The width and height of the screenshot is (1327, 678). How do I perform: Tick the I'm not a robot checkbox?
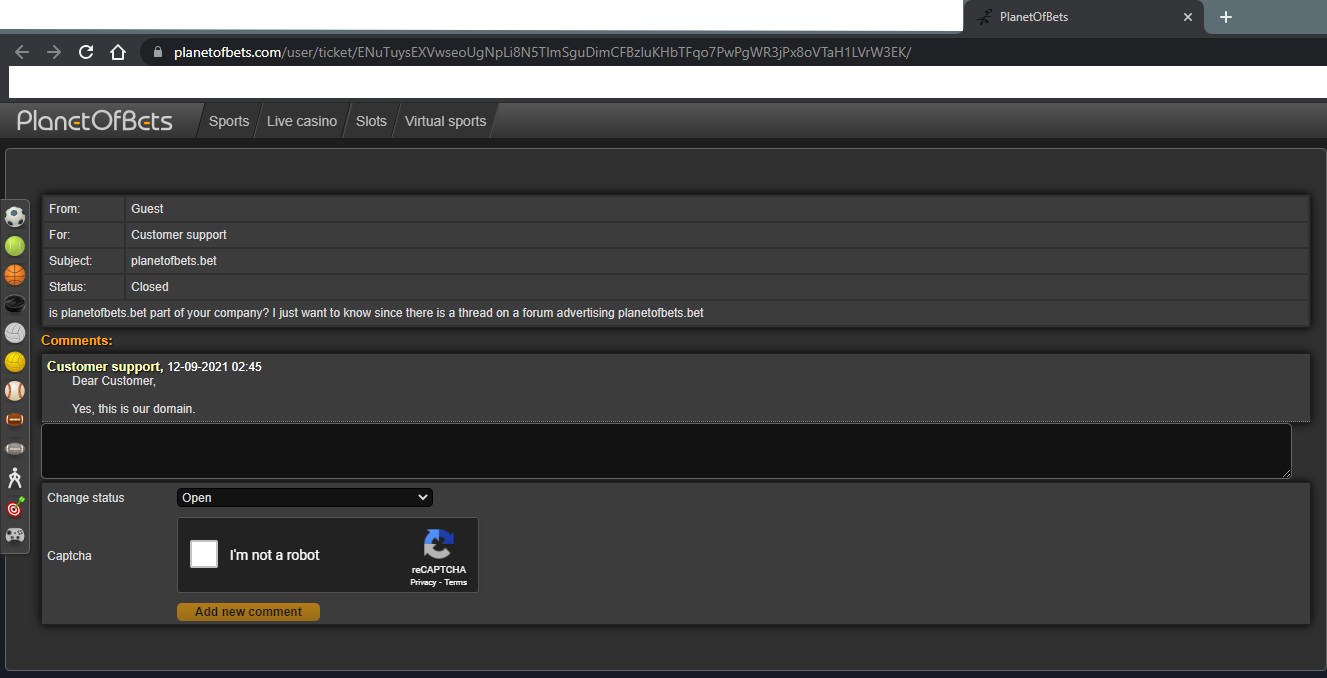tap(204, 554)
